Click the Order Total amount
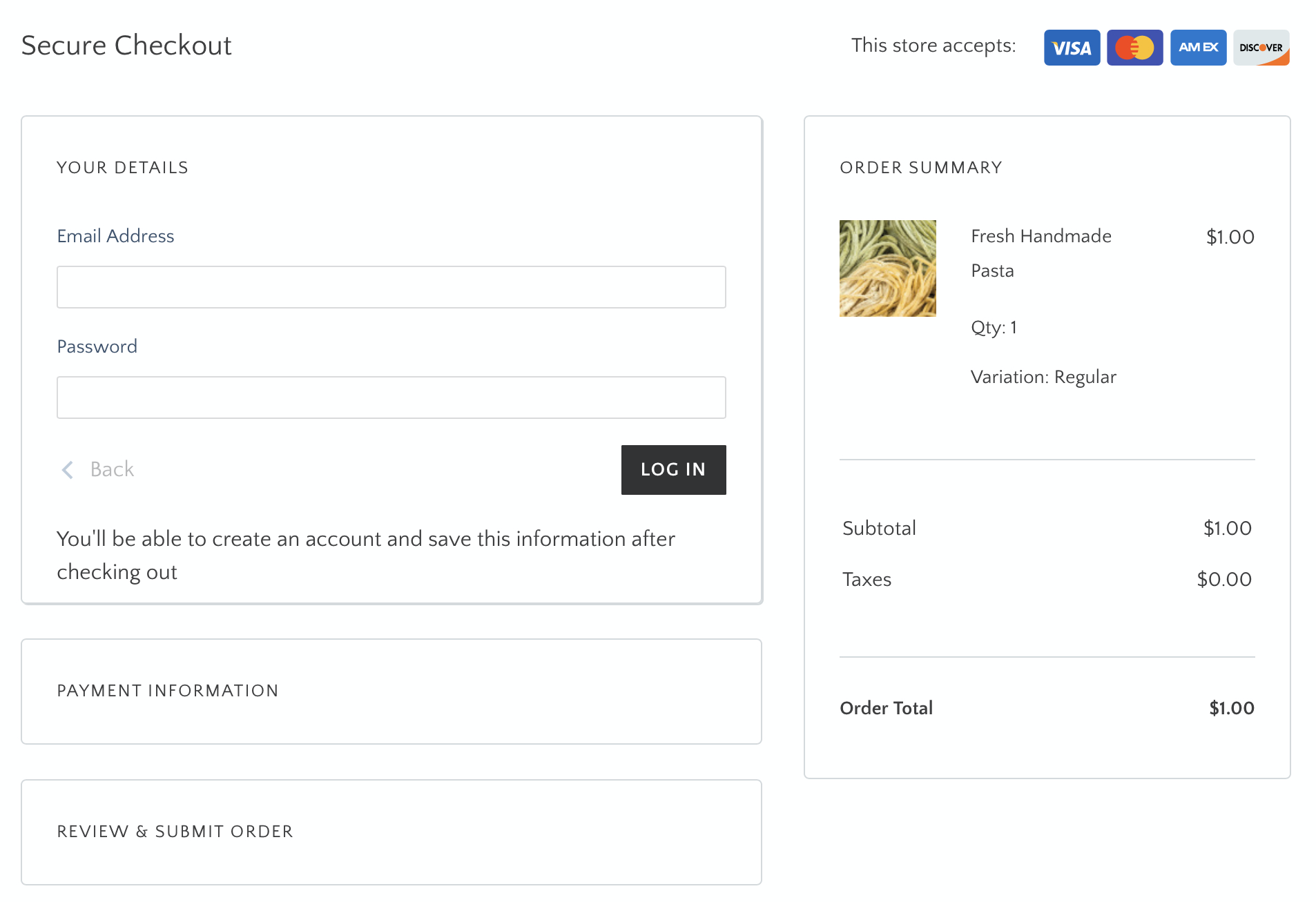This screenshot has height=902, width=1316. [1230, 708]
